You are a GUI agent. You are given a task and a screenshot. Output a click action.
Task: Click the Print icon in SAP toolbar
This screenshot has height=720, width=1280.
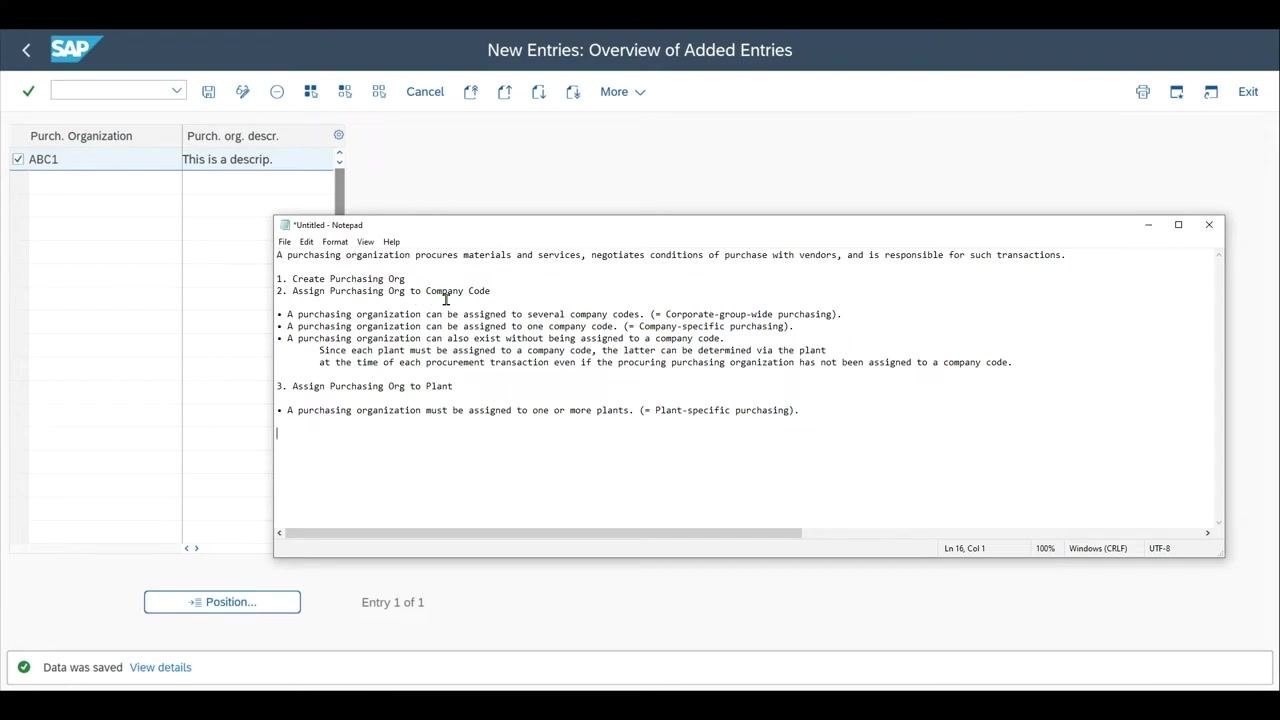1143,91
